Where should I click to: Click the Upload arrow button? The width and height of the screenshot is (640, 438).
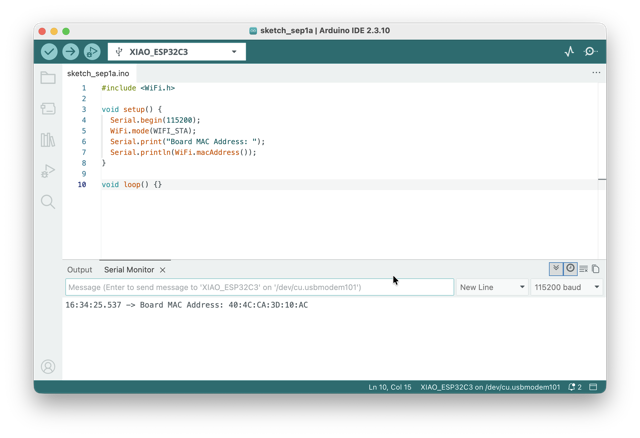[x=71, y=52]
